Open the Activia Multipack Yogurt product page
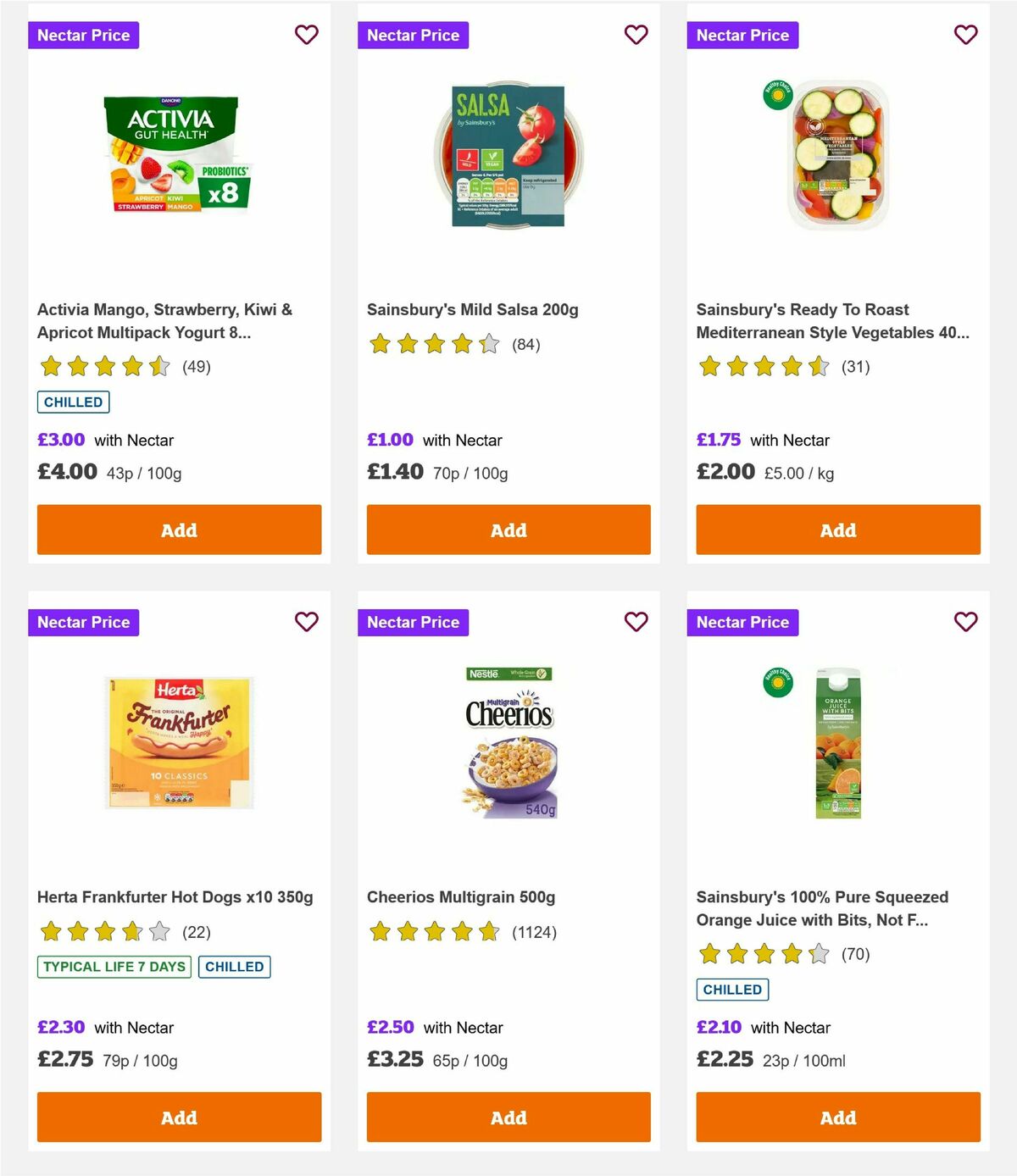The width and height of the screenshot is (1017, 1176). [165, 320]
